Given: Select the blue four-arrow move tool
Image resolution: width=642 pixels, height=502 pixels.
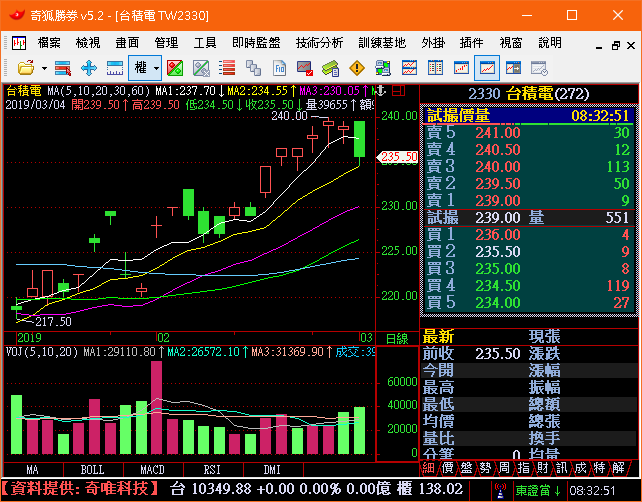Looking at the screenshot, I should pyautogui.click(x=89, y=68).
